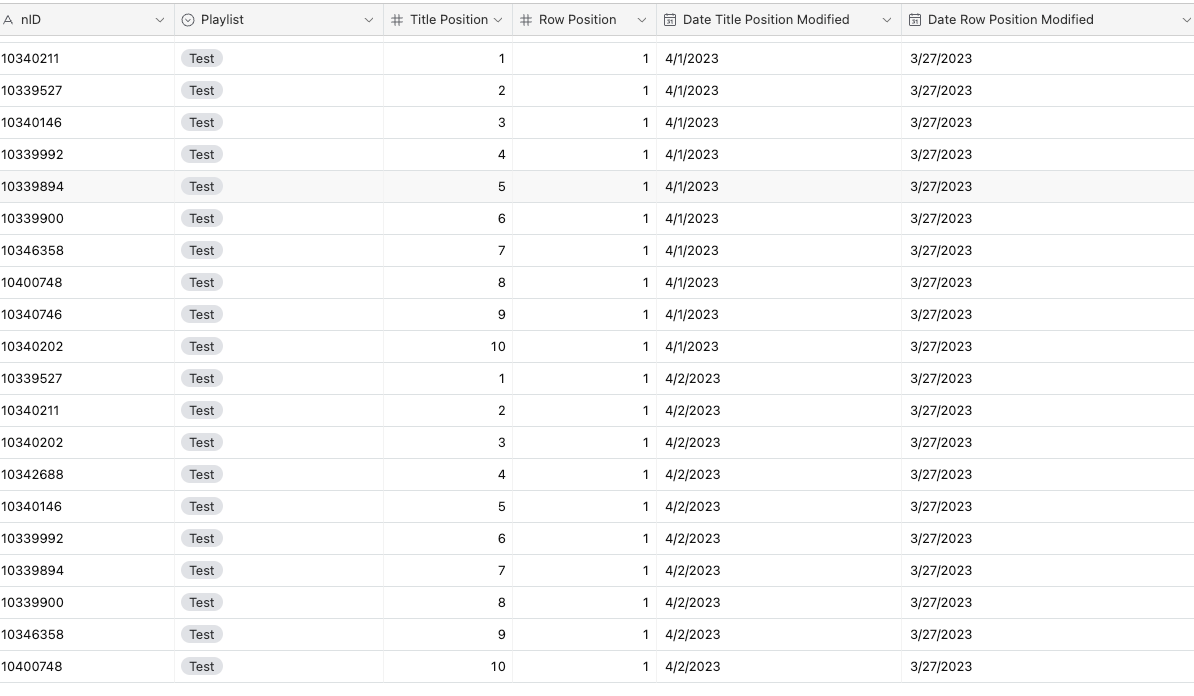
Task: Click 3/27/2023 date in row 10340746
Action: [x=940, y=314]
